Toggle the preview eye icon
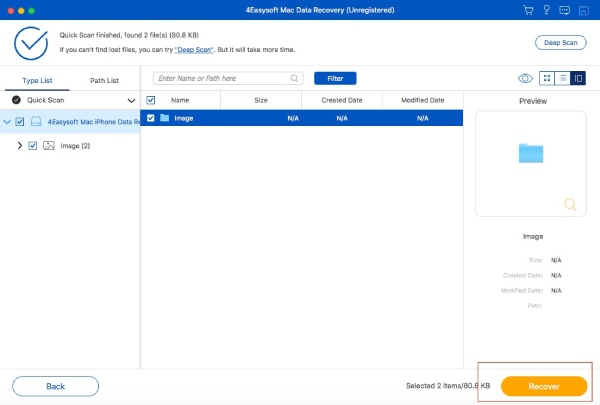 point(525,78)
